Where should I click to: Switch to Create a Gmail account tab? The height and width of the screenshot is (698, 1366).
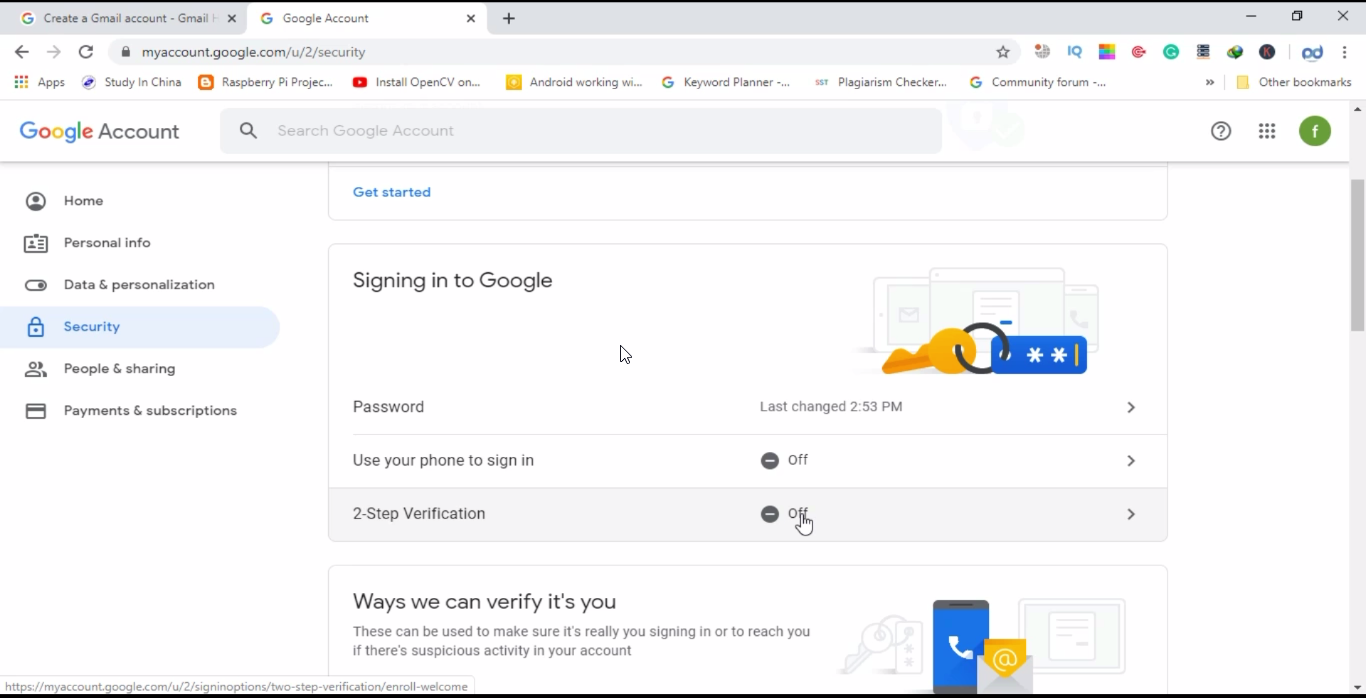128,18
